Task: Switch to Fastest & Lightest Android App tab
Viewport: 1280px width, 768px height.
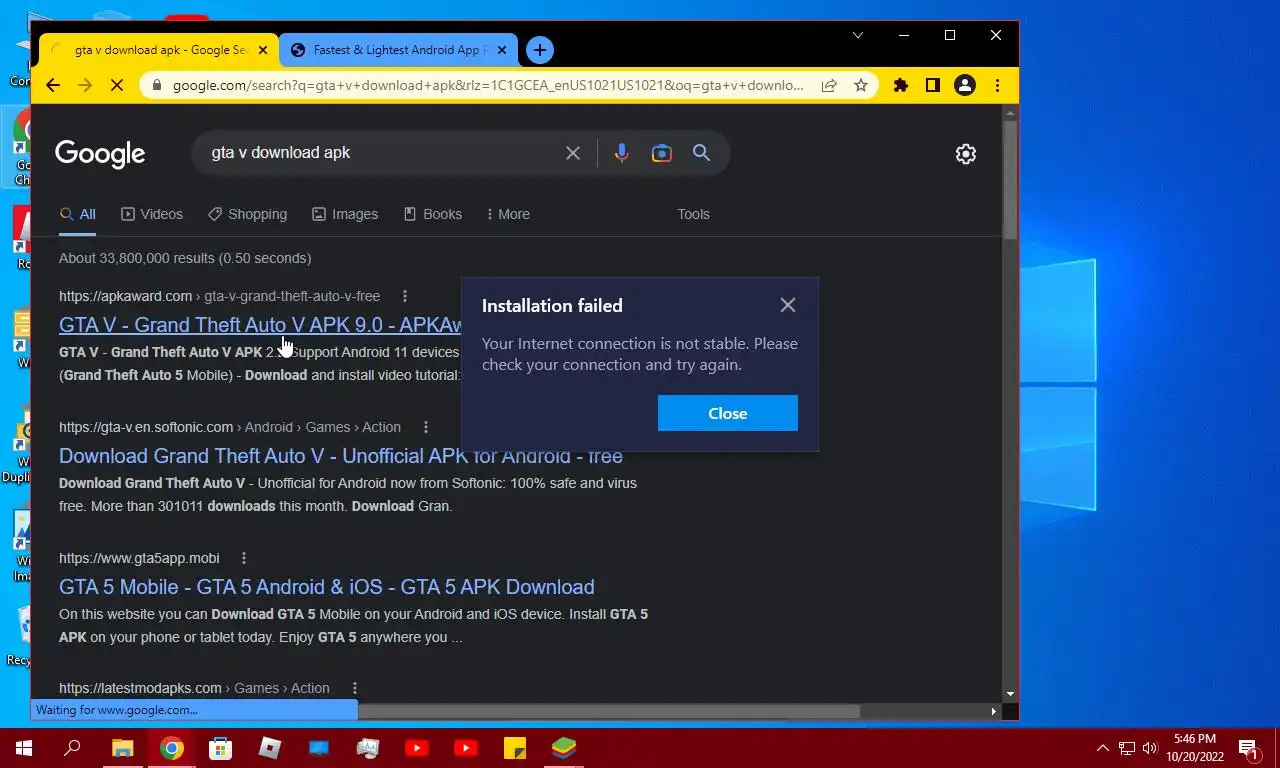Action: coord(398,49)
